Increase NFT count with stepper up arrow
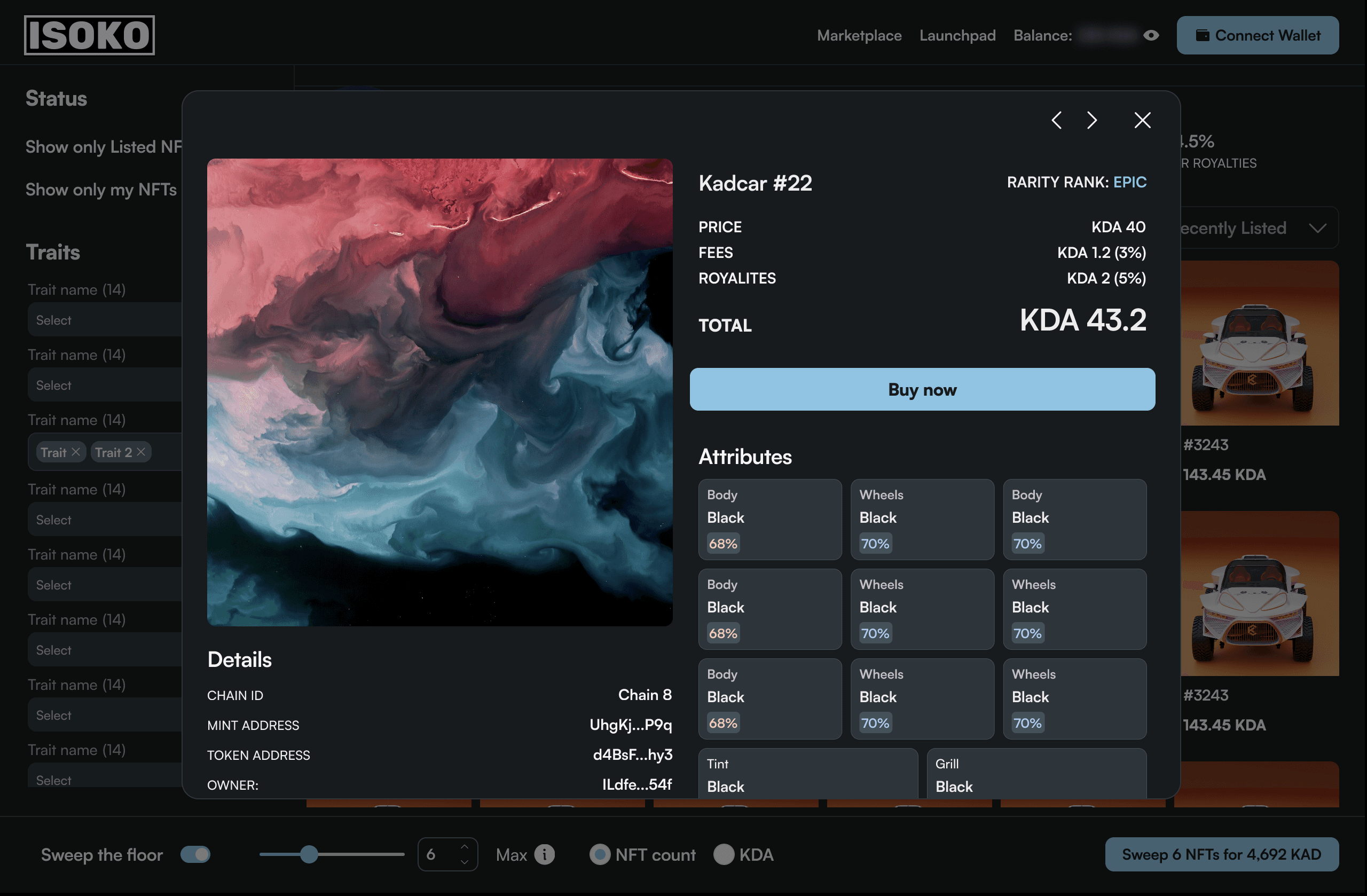The height and width of the screenshot is (896, 1367). pyautogui.click(x=465, y=847)
